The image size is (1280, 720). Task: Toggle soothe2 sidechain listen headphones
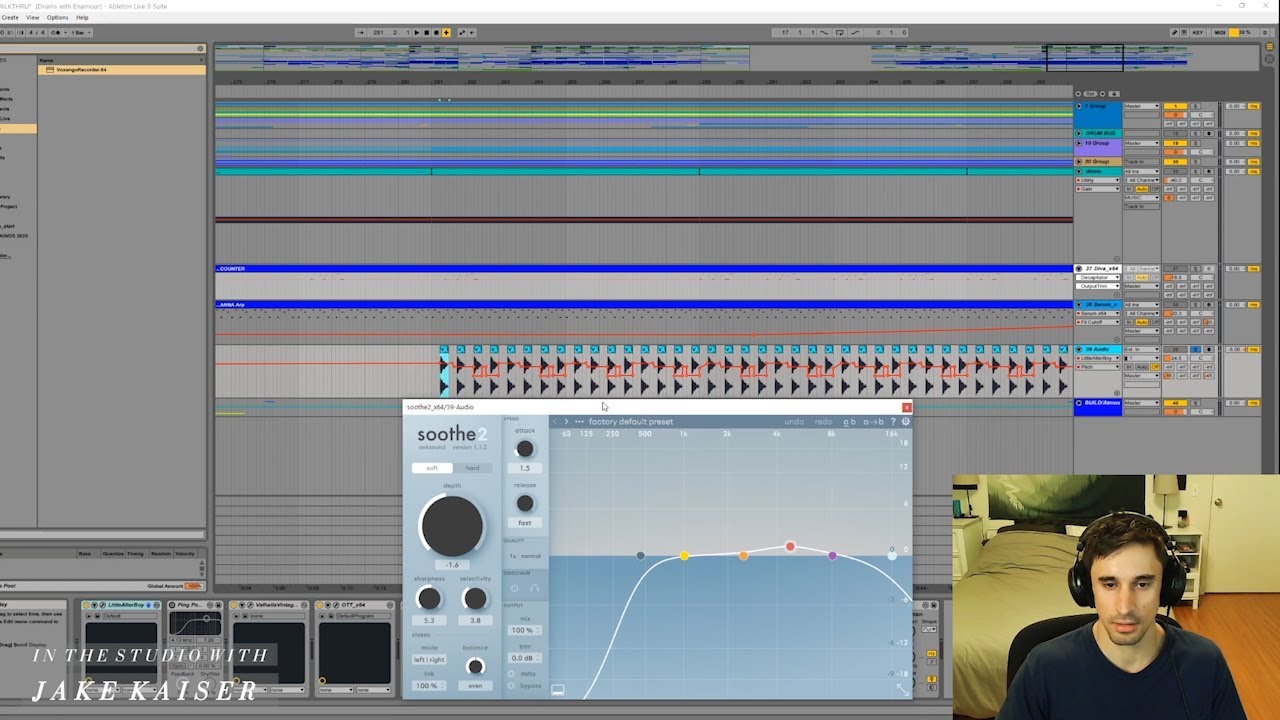pos(534,588)
